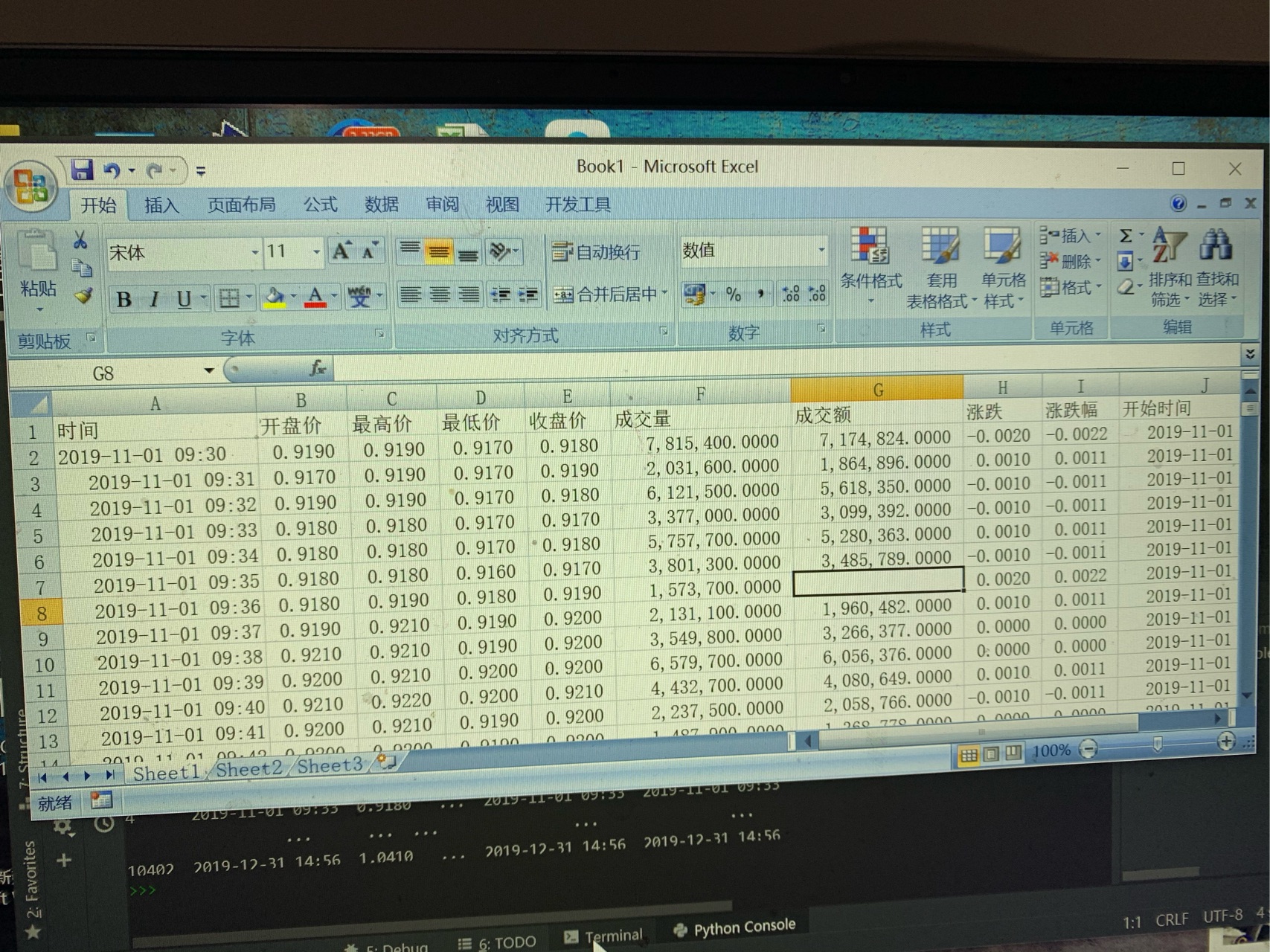Switch to the 审阅 ribbon tab

[442, 204]
